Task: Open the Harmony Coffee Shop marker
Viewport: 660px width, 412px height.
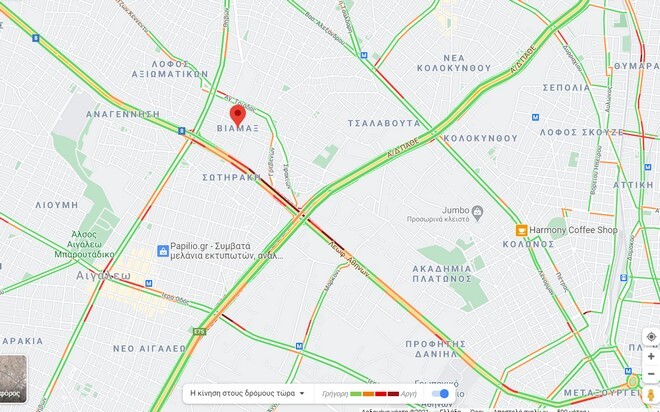Action: point(521,230)
